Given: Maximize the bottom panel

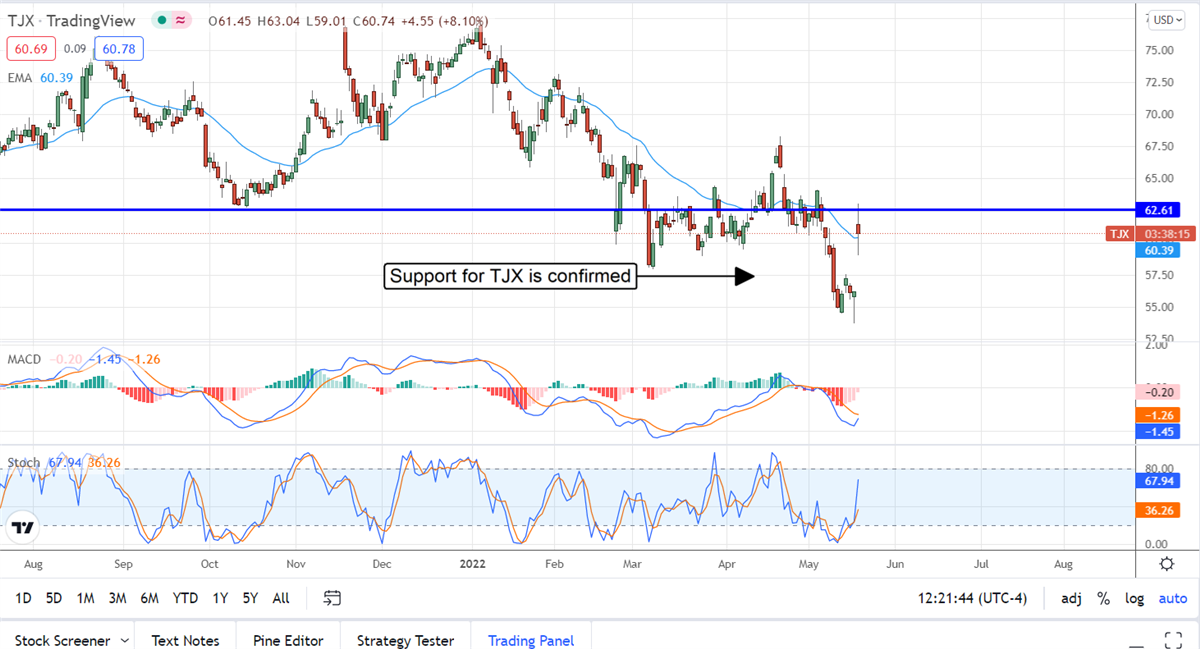Looking at the screenshot, I should click(x=1175, y=640).
